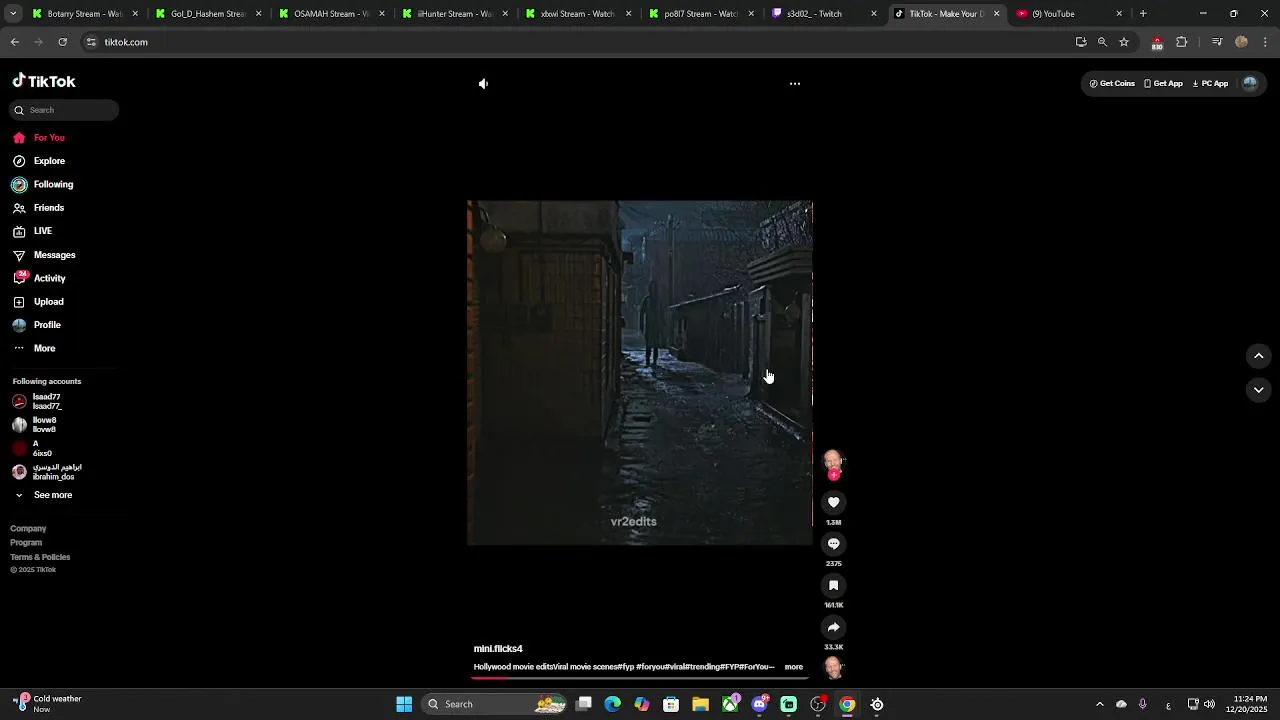Switch to s3d02_ Twitch tab
The height and width of the screenshot is (720, 1280).
(825, 14)
